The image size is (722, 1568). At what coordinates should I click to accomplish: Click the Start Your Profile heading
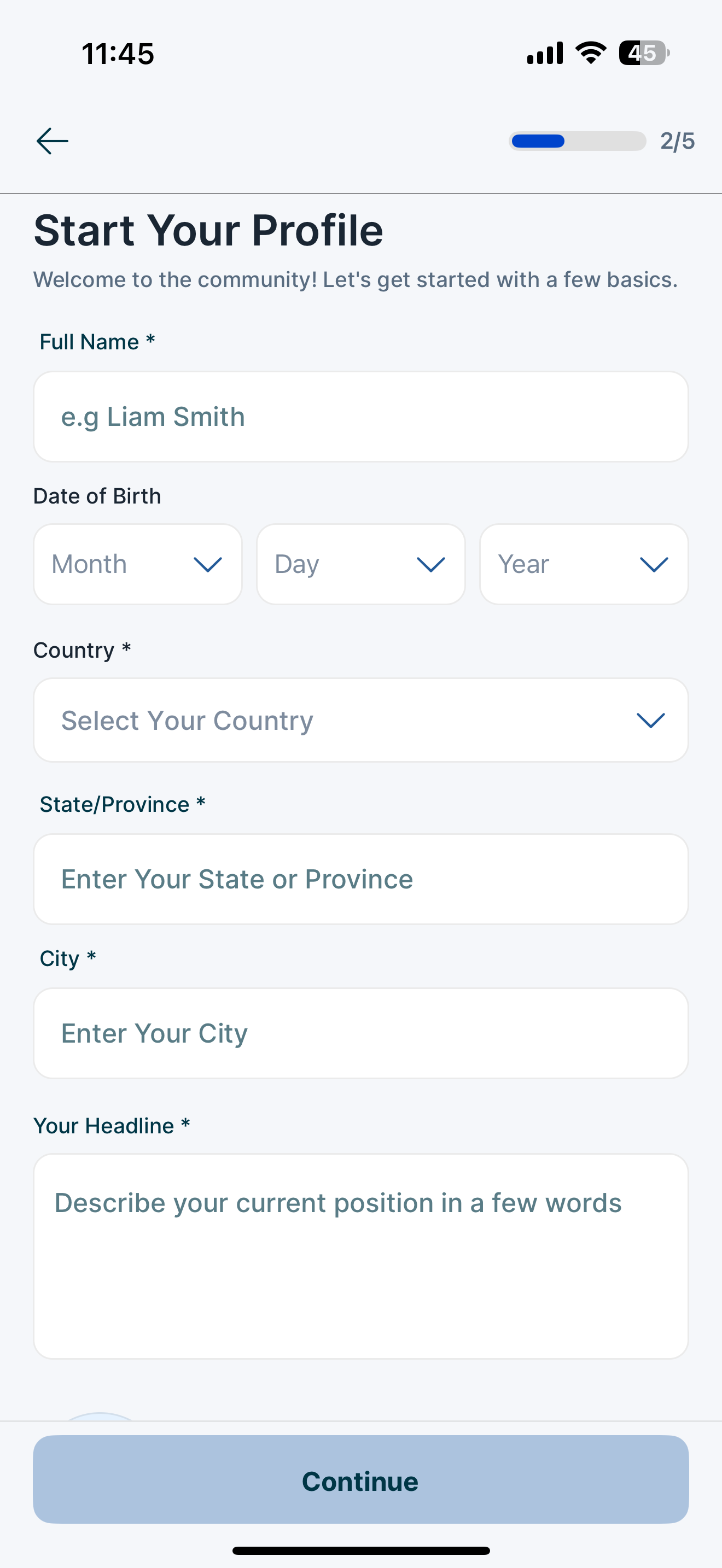click(208, 231)
